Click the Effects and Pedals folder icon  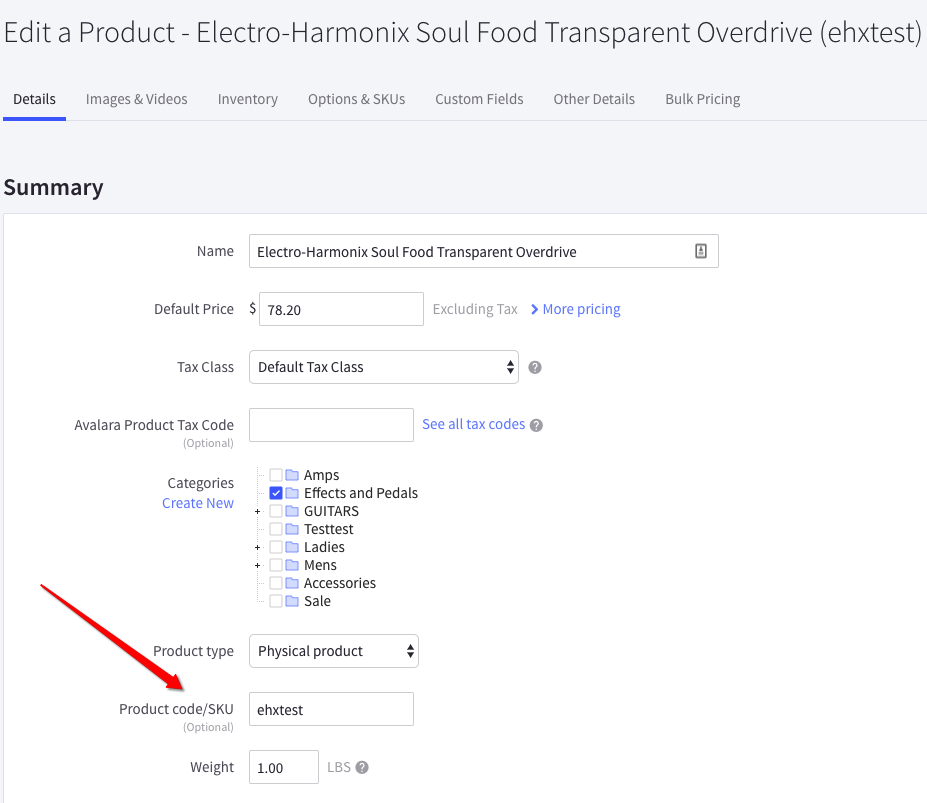[292, 493]
